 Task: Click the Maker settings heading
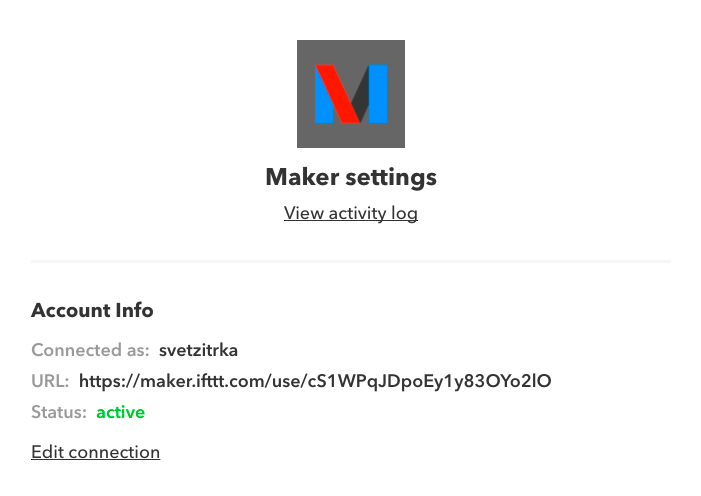[x=351, y=177]
